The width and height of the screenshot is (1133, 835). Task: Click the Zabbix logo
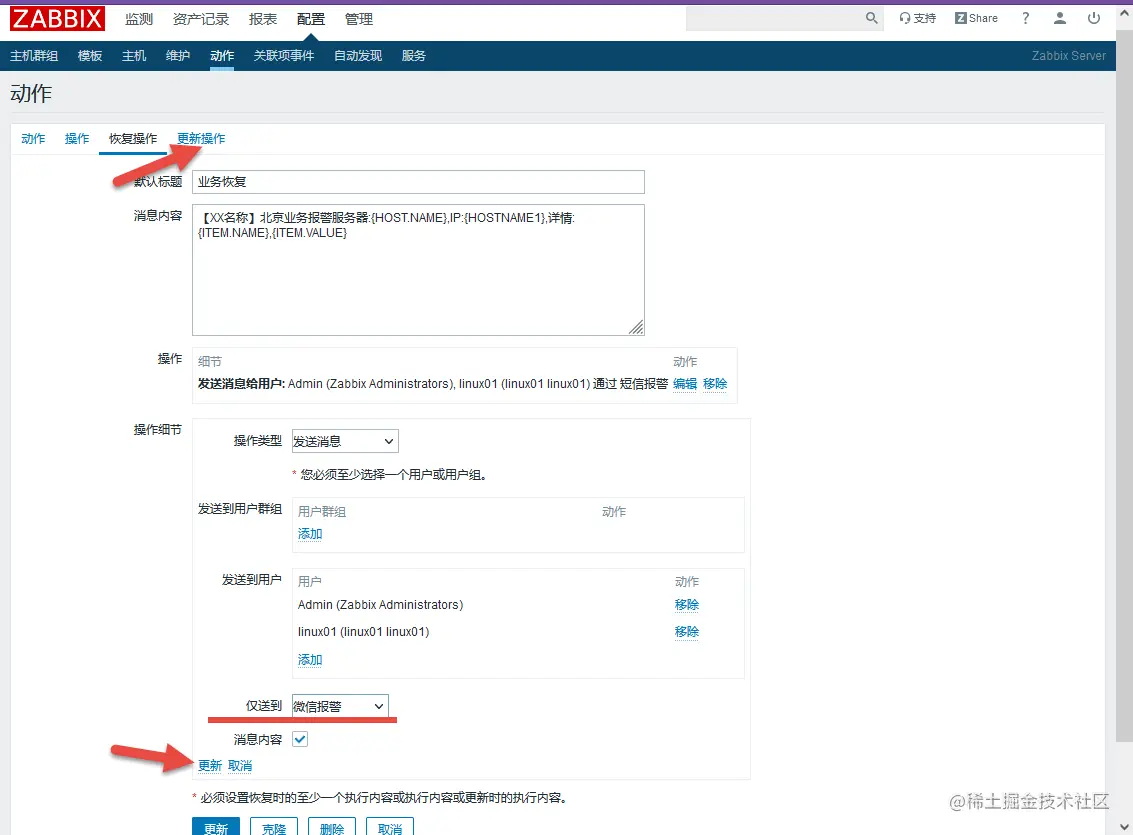click(57, 19)
